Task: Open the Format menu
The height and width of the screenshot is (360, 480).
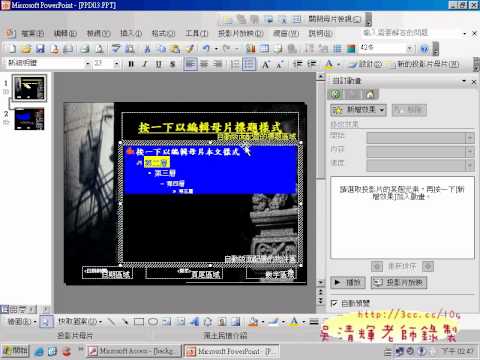Action: pyautogui.click(x=163, y=33)
